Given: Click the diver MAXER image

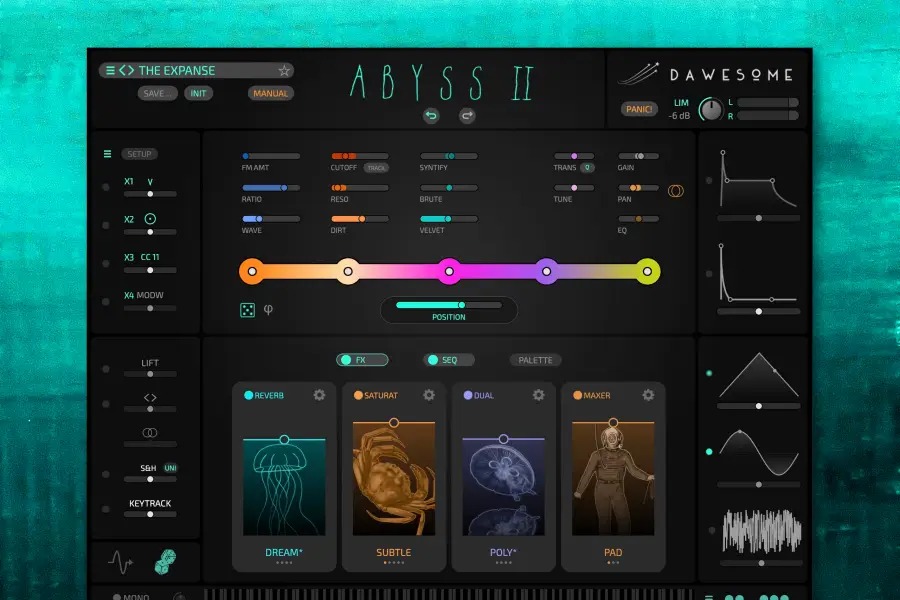Looking at the screenshot, I should pos(613,479).
